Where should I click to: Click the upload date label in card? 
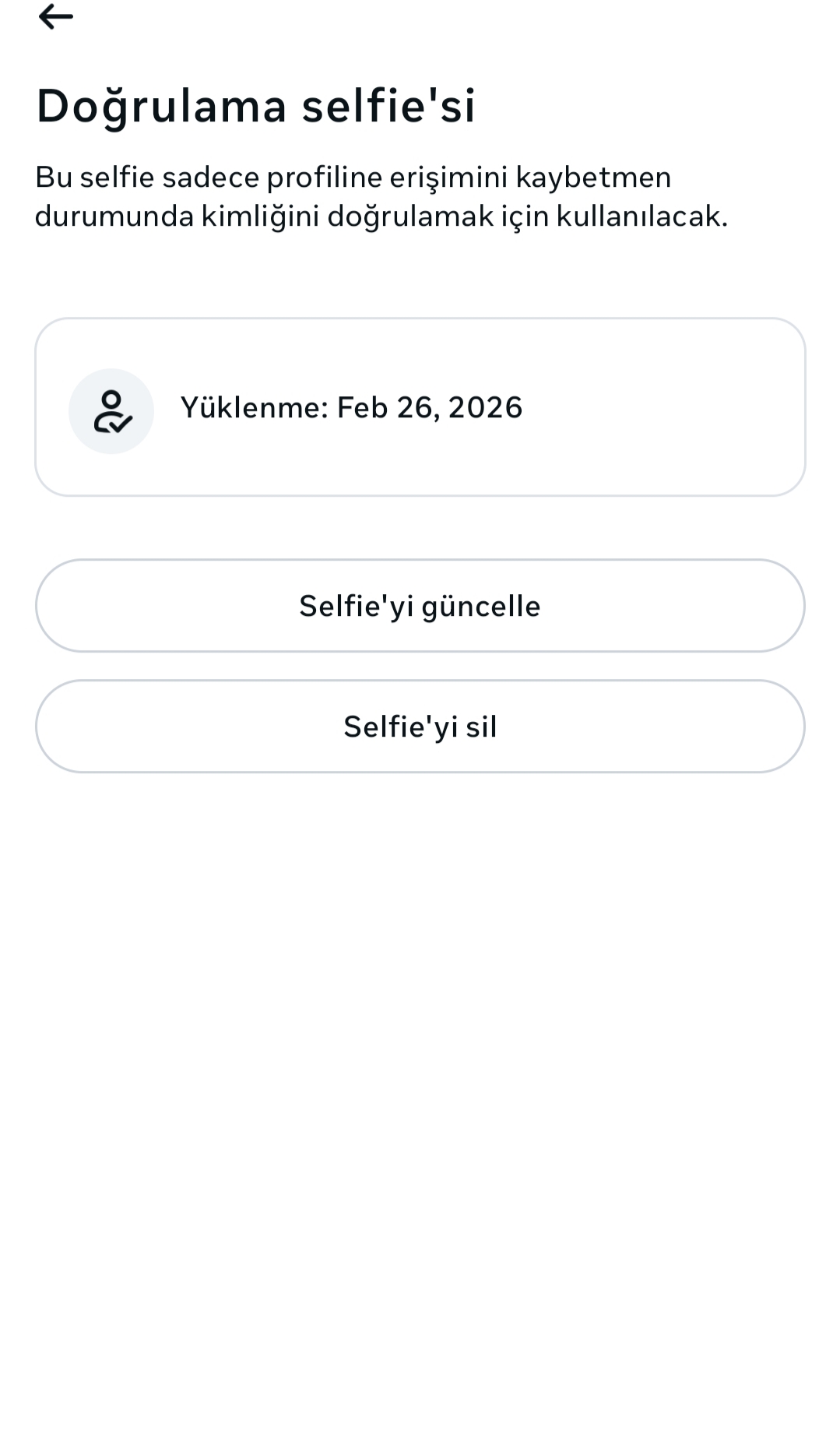click(x=351, y=407)
